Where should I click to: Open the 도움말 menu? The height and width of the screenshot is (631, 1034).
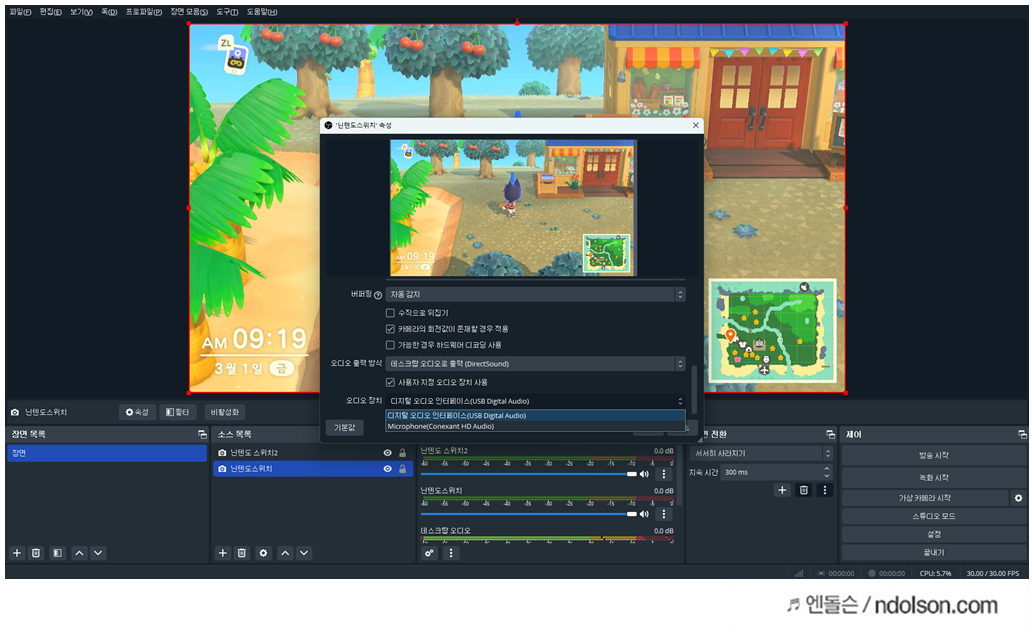tap(262, 12)
